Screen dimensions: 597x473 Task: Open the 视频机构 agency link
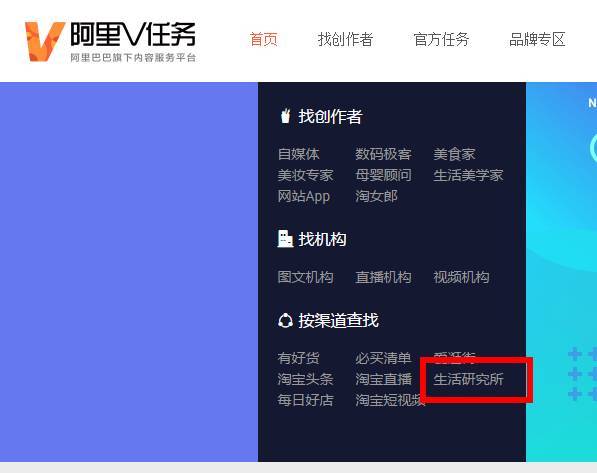(x=461, y=277)
